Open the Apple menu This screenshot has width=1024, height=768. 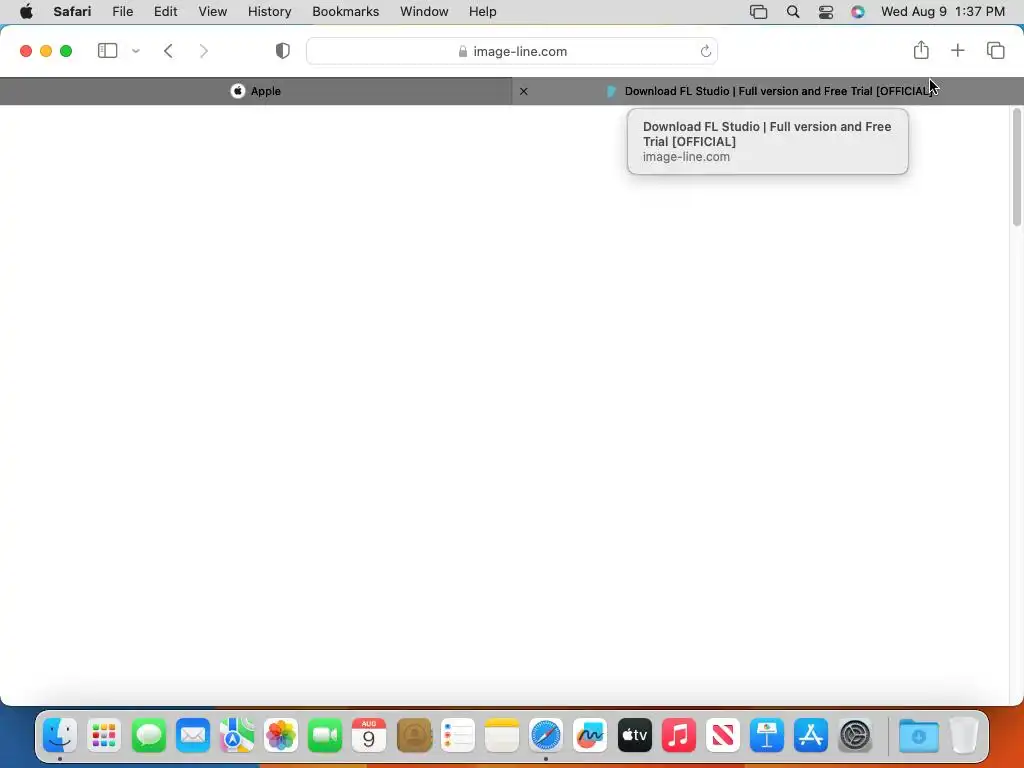[x=26, y=12]
